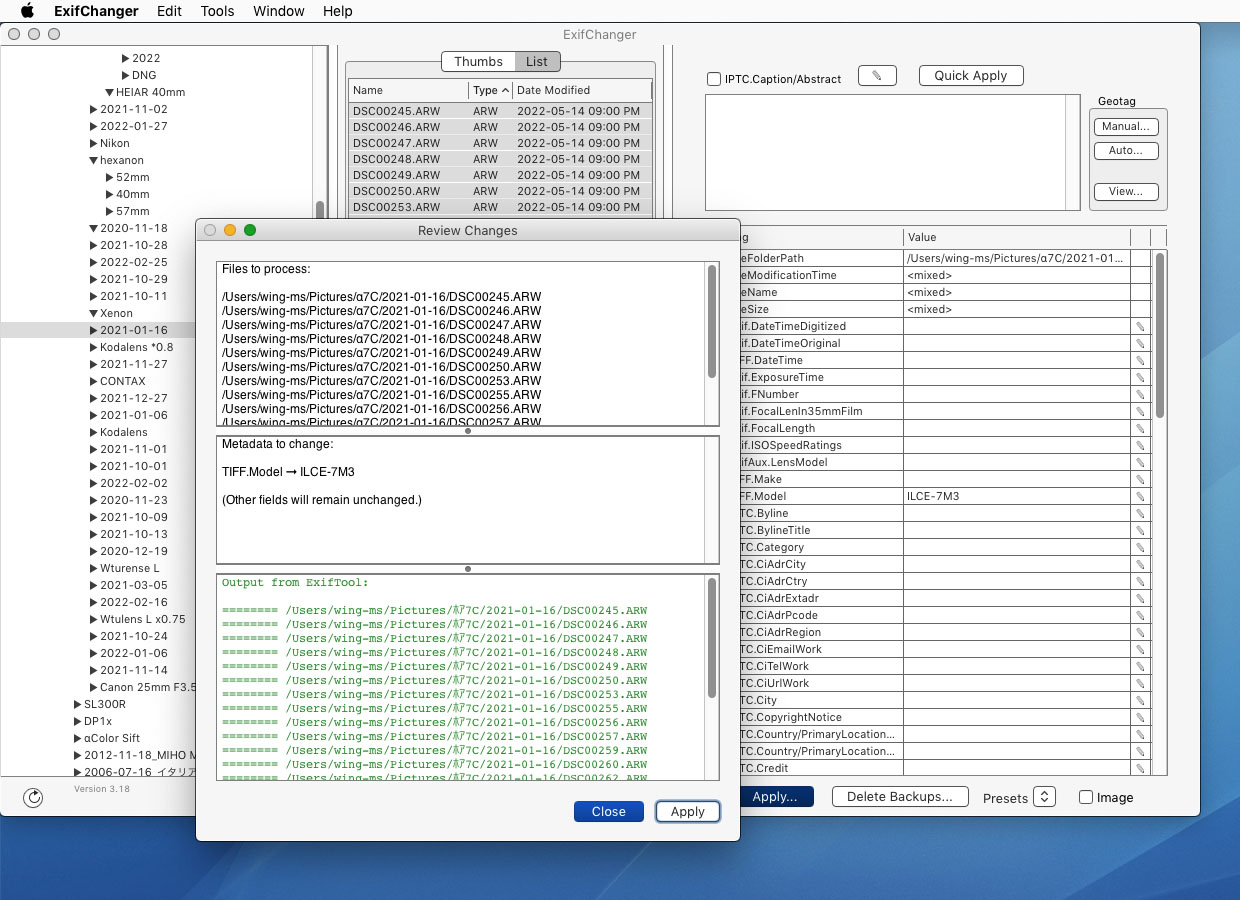1240x900 pixels.
Task: Click the refresh icon in folder sidebar
Action: tap(33, 797)
